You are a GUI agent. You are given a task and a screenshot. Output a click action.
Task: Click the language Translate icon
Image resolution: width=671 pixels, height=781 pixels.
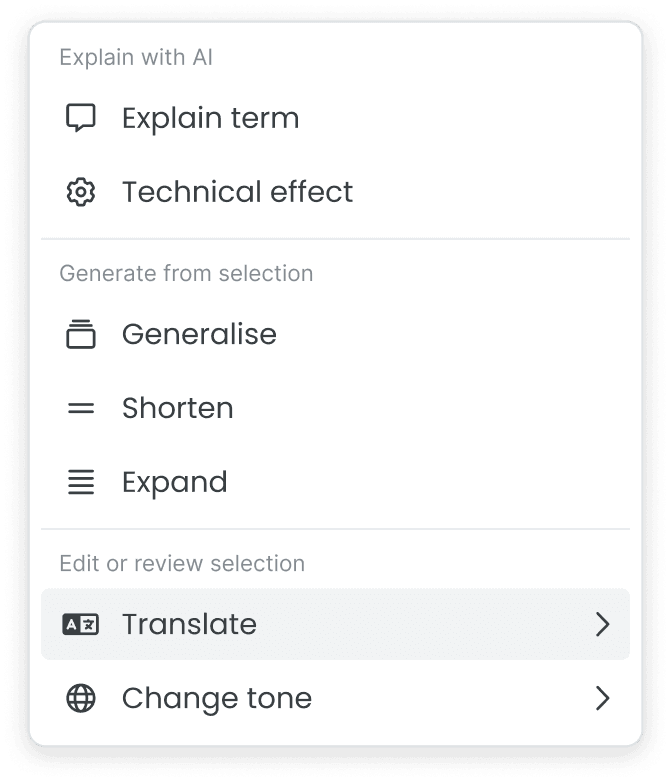pyautogui.click(x=80, y=624)
